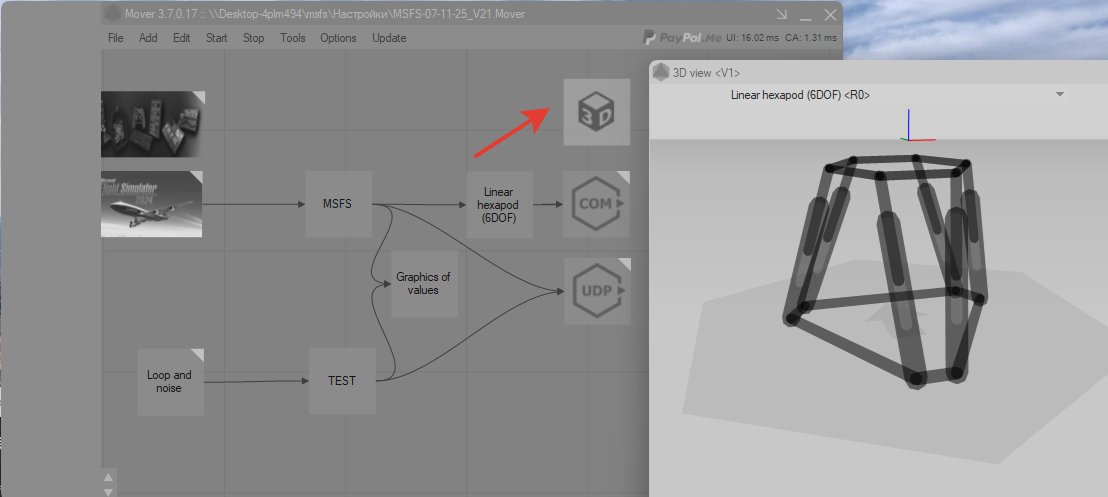Open the Options menu
The width and height of the screenshot is (1108, 497).
[338, 38]
